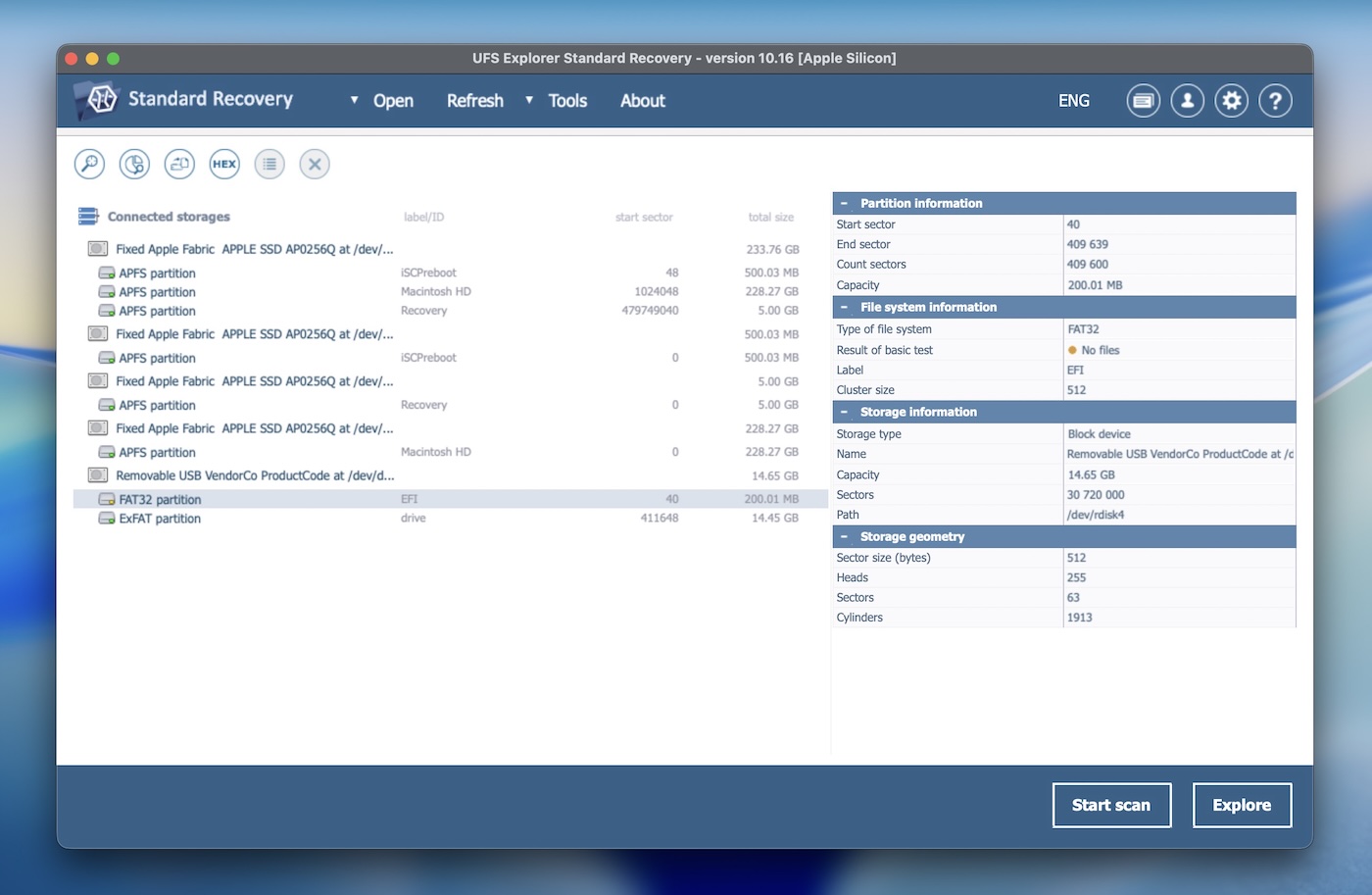Click the help question mark icon

click(1275, 100)
